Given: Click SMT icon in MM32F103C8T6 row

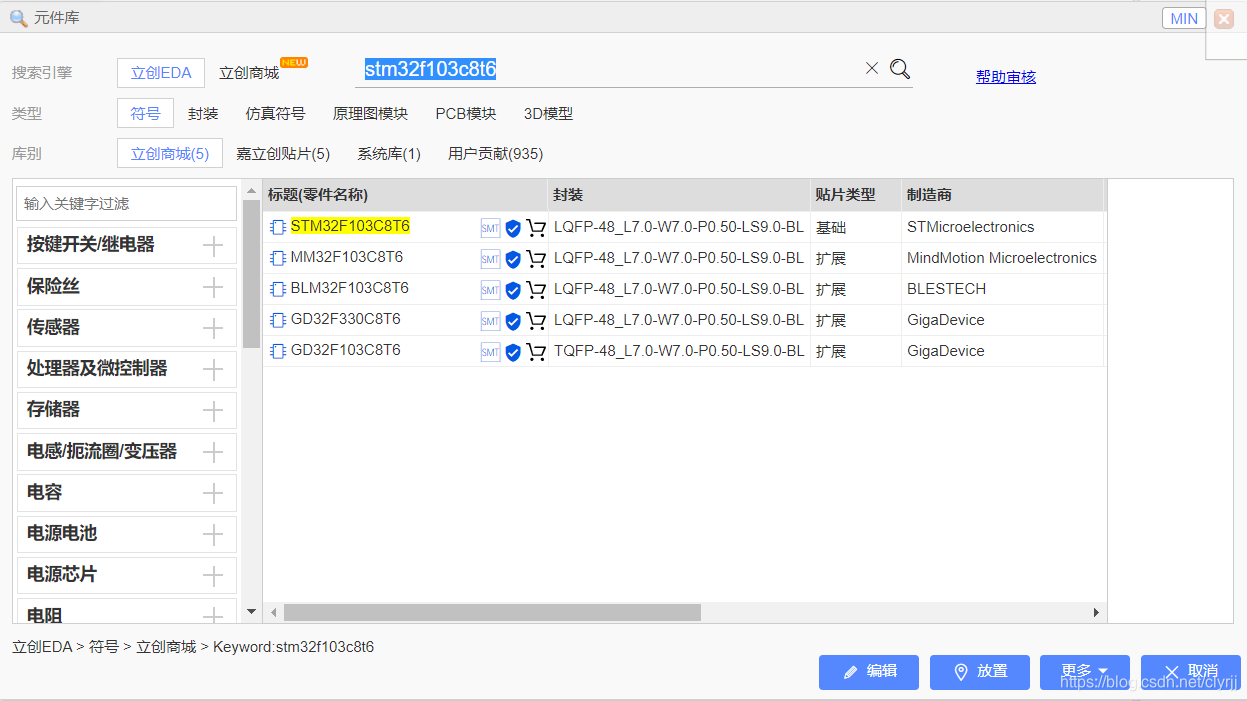Looking at the screenshot, I should coord(490,259).
